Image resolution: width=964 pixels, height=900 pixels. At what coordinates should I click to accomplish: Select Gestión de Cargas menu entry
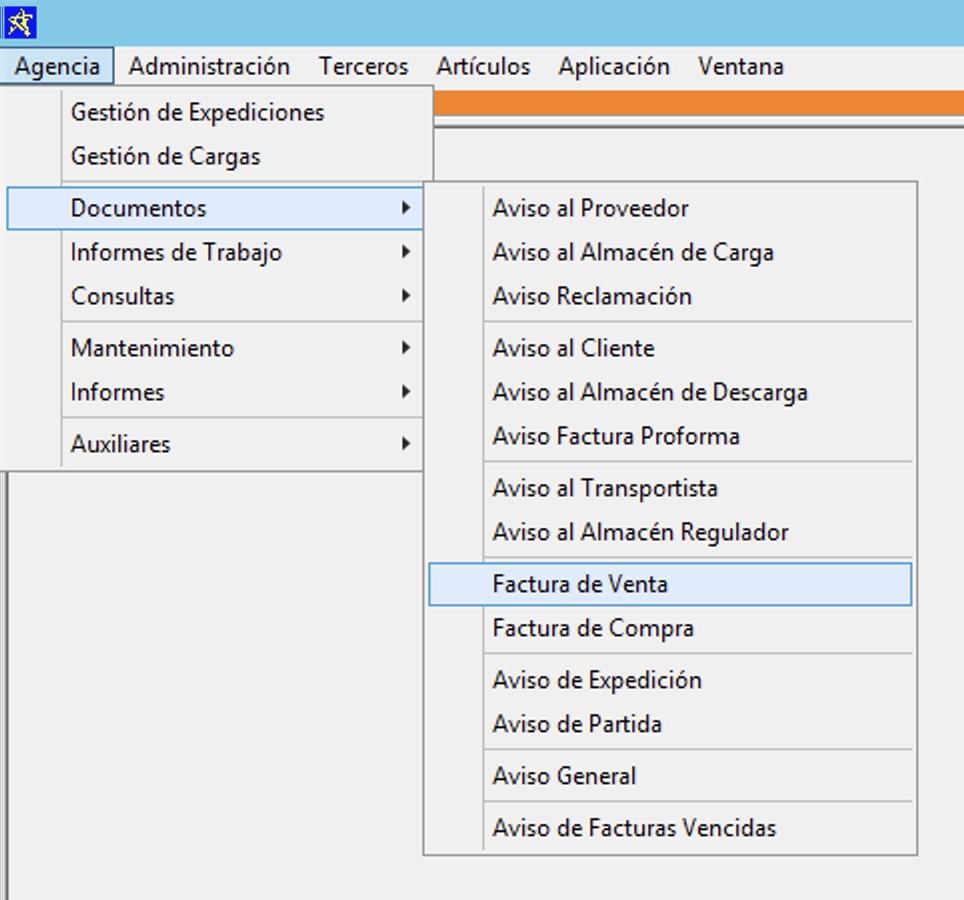coord(165,156)
